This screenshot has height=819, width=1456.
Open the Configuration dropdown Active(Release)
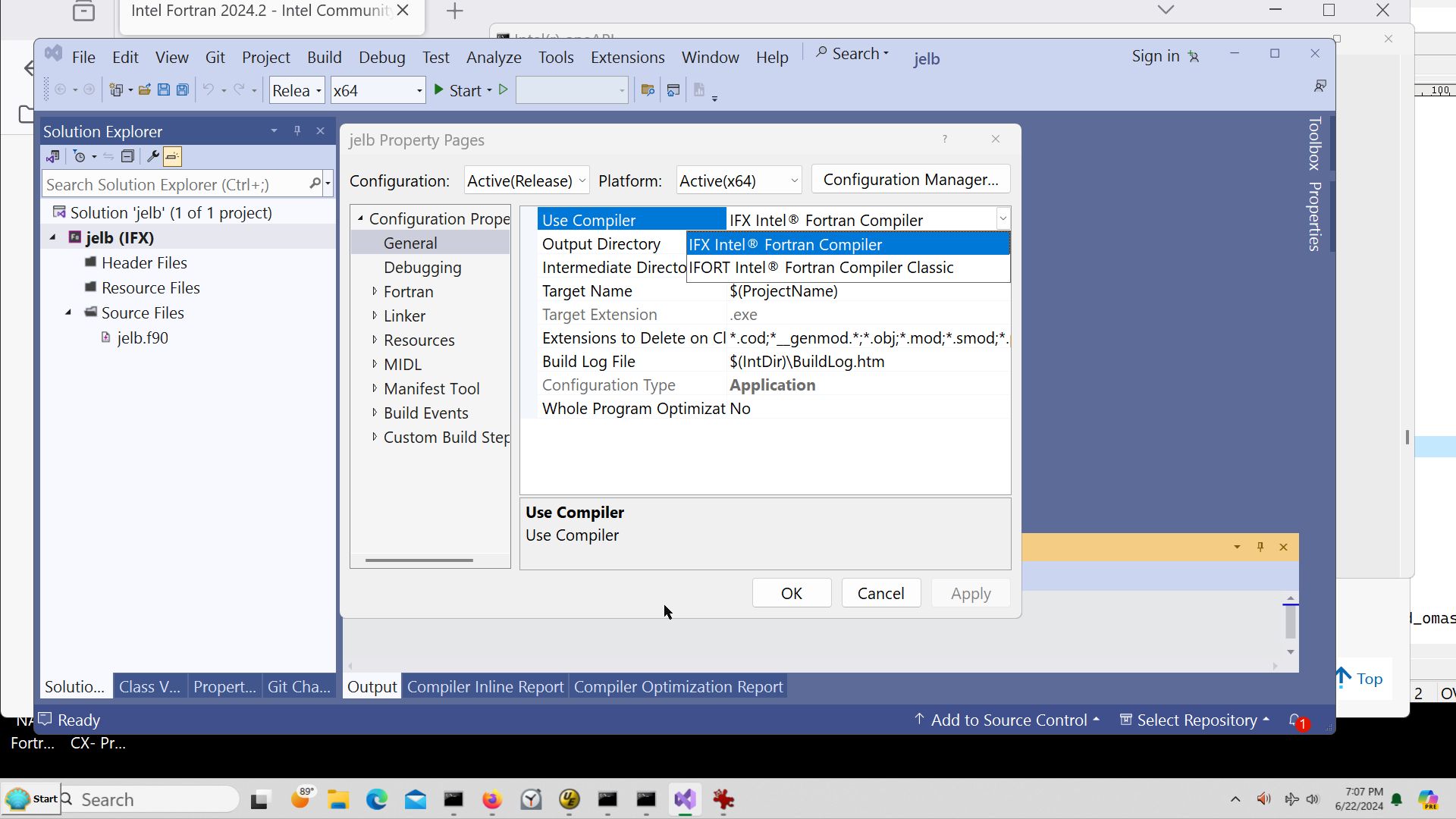pos(526,180)
